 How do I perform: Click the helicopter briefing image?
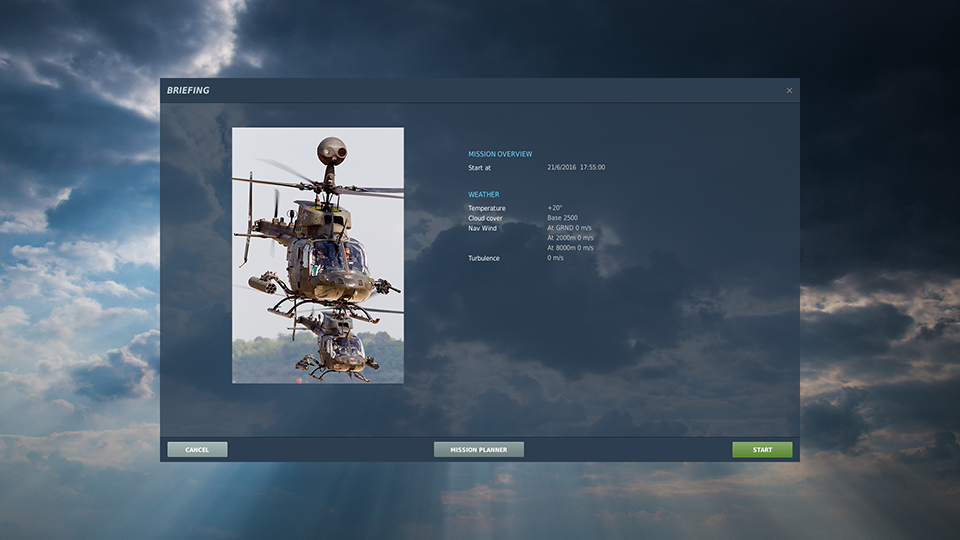coord(318,255)
